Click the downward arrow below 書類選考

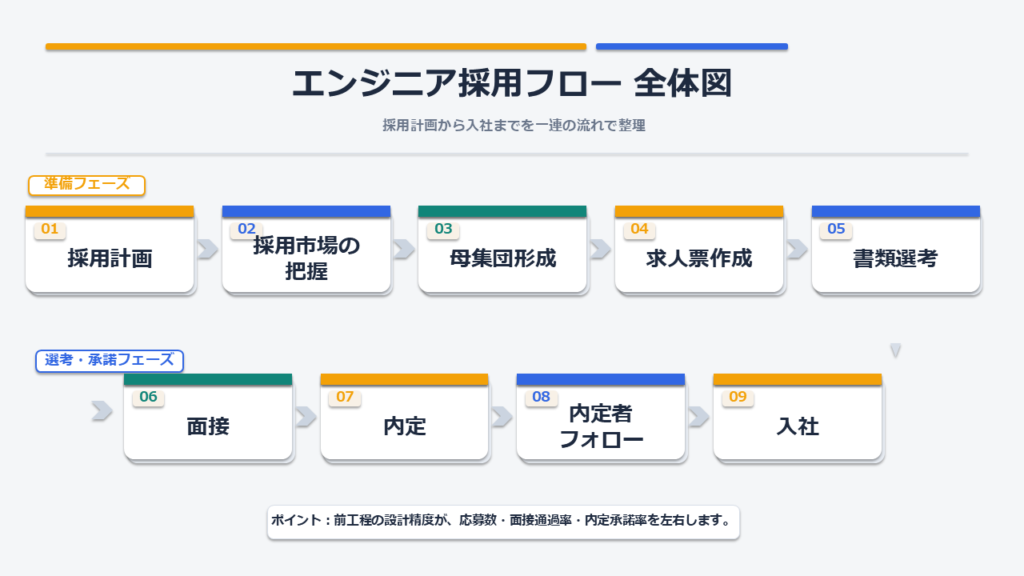(896, 351)
